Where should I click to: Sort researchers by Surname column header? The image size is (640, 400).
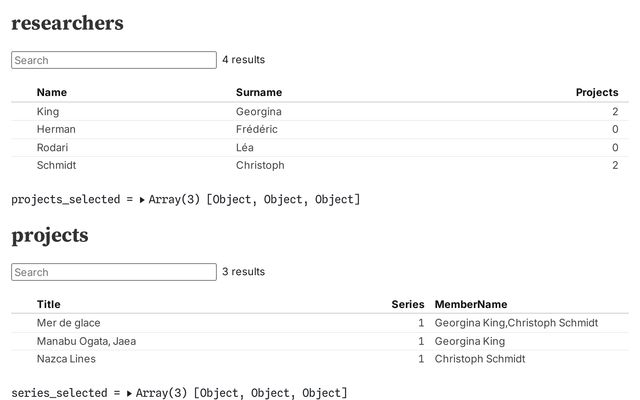259,92
